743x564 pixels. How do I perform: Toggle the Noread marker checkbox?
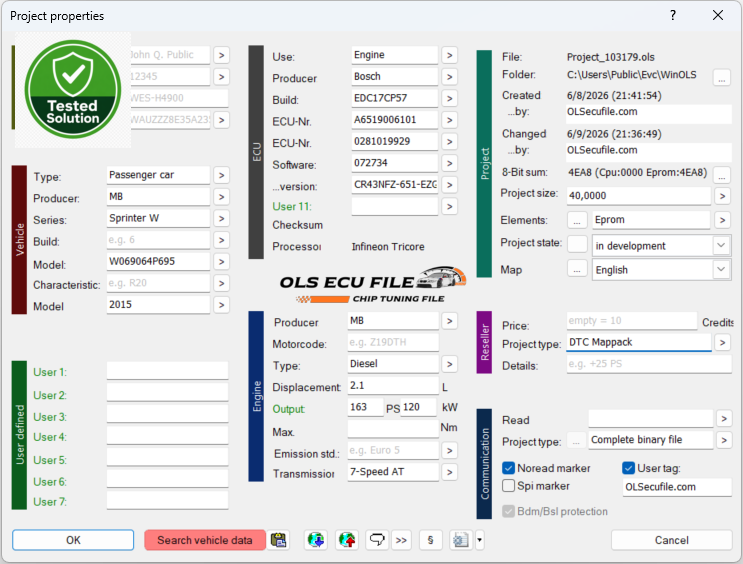(x=508, y=468)
